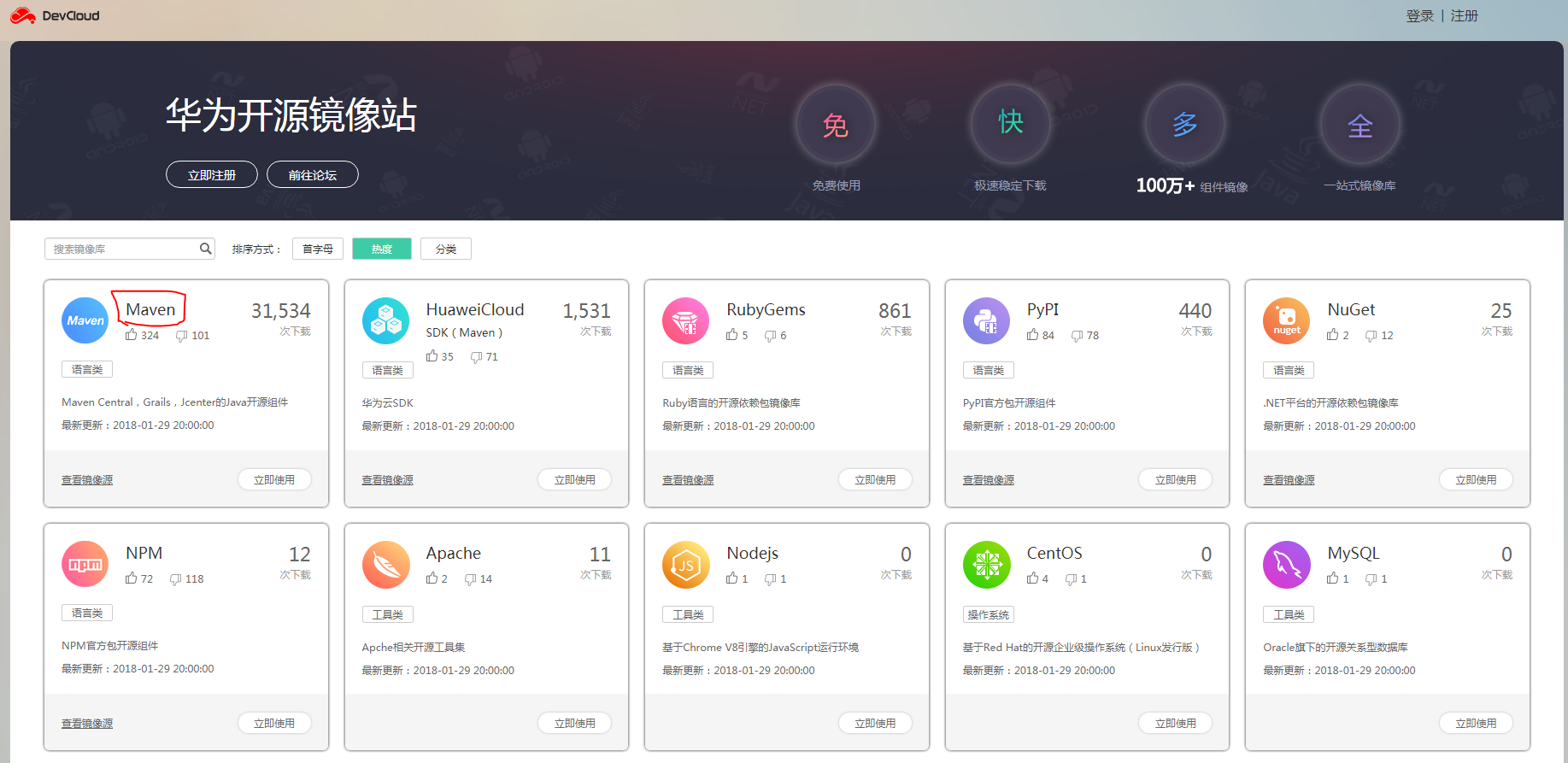Click the search magnifier icon
The image size is (1568, 763).
click(x=205, y=249)
